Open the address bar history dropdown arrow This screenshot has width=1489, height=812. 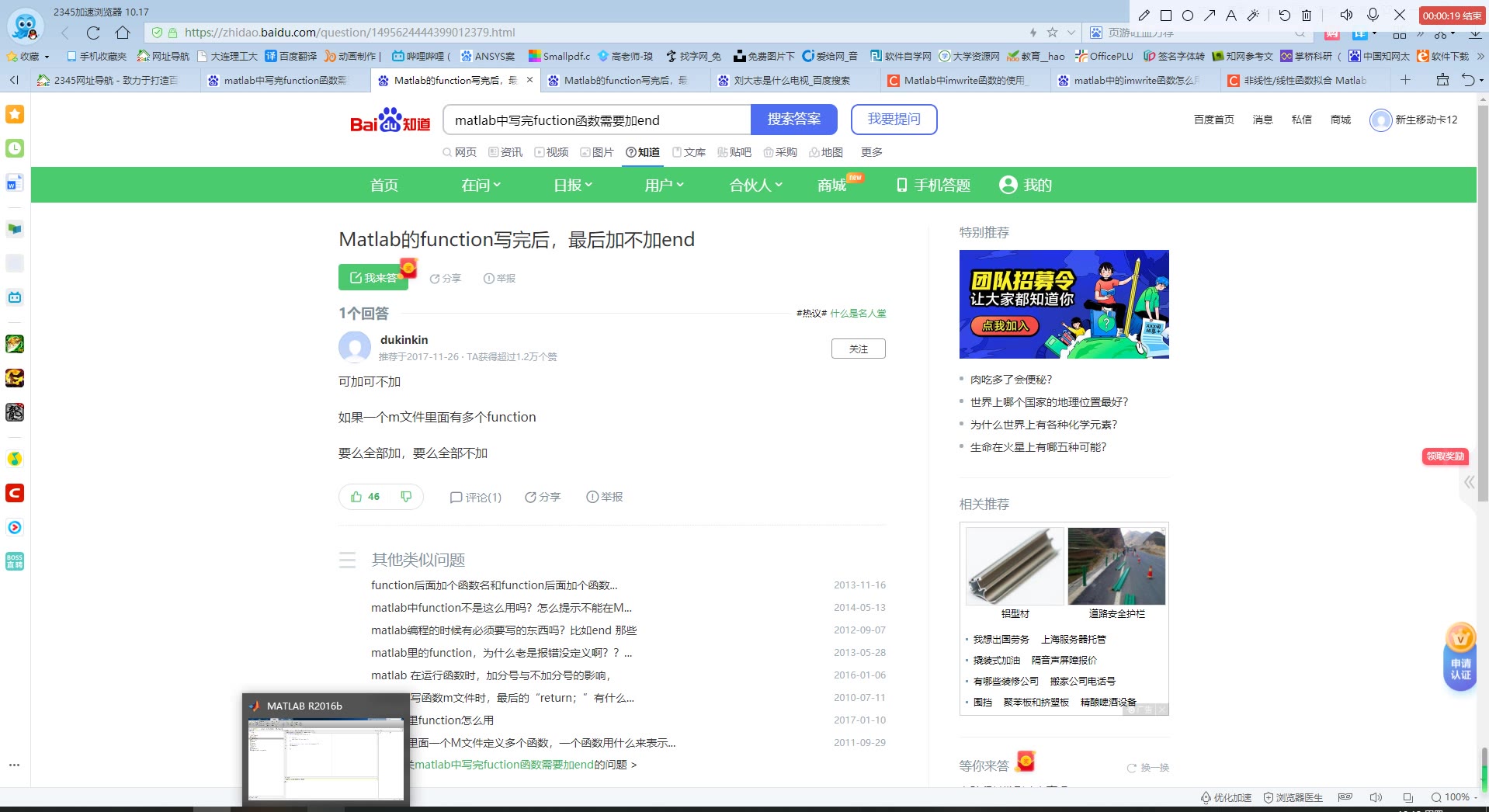pos(1071,33)
